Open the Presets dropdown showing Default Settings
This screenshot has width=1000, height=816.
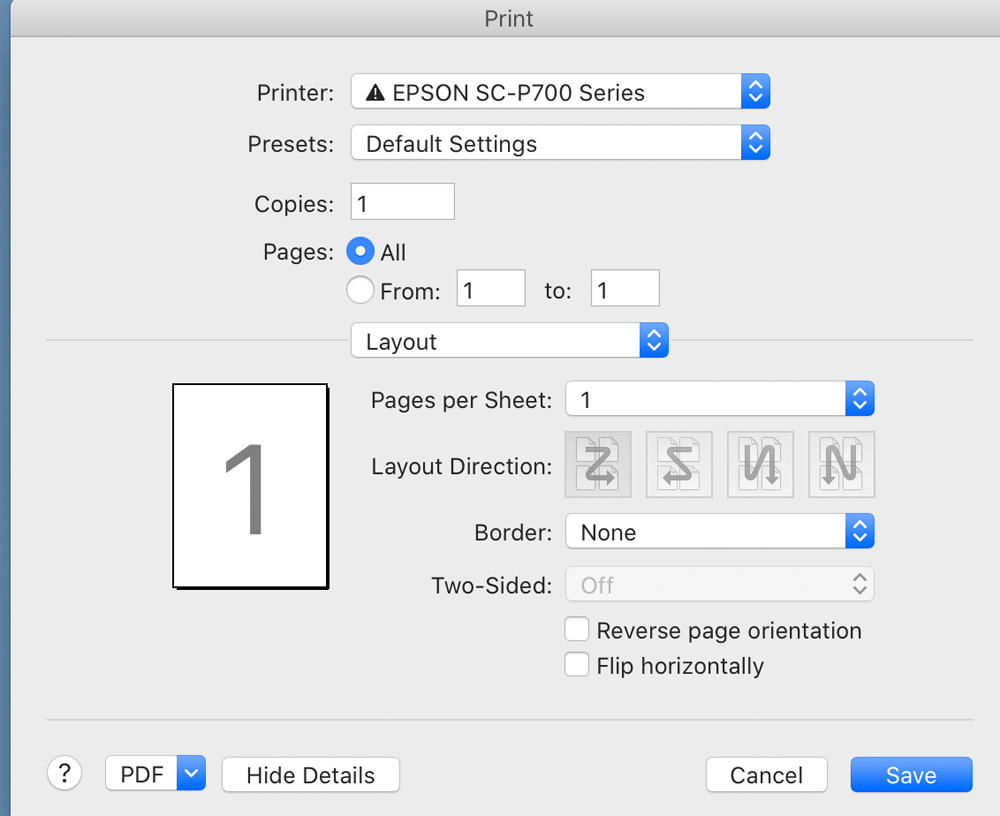[560, 144]
